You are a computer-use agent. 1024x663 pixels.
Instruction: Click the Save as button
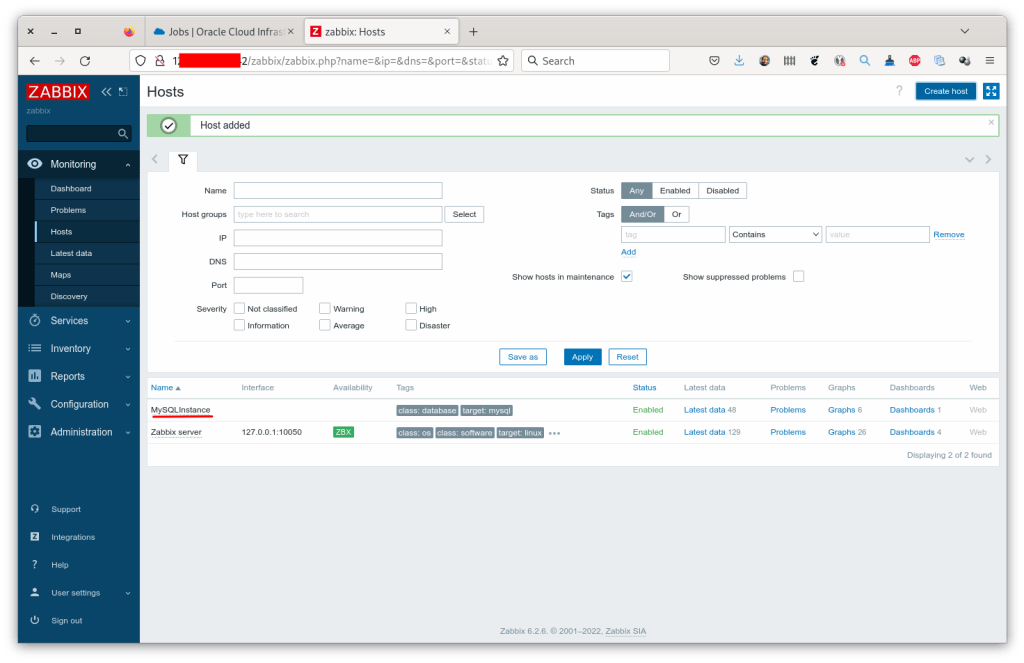(522, 357)
